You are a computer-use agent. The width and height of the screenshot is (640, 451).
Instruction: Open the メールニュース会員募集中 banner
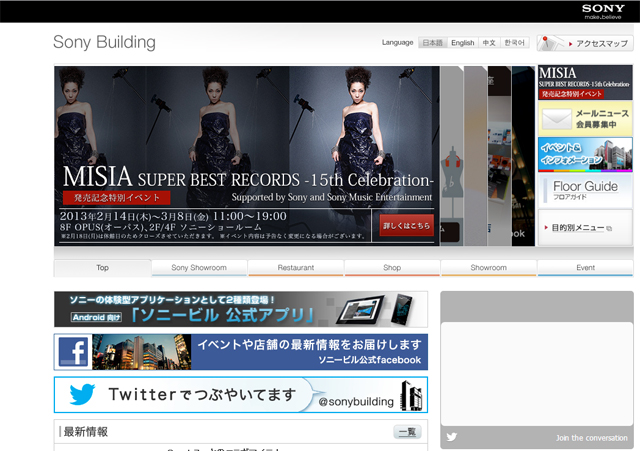pyautogui.click(x=585, y=119)
